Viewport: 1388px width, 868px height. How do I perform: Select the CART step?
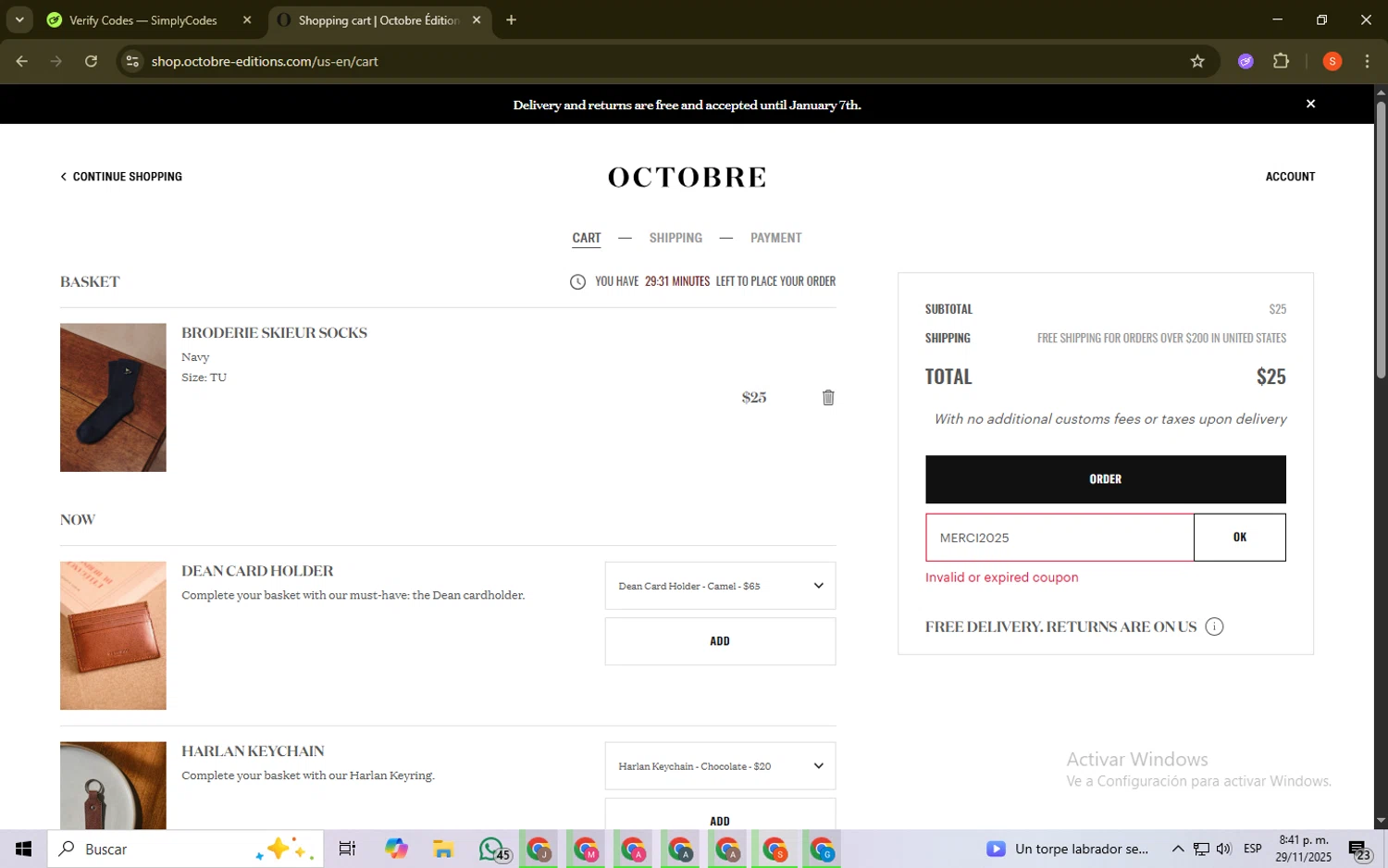point(587,238)
